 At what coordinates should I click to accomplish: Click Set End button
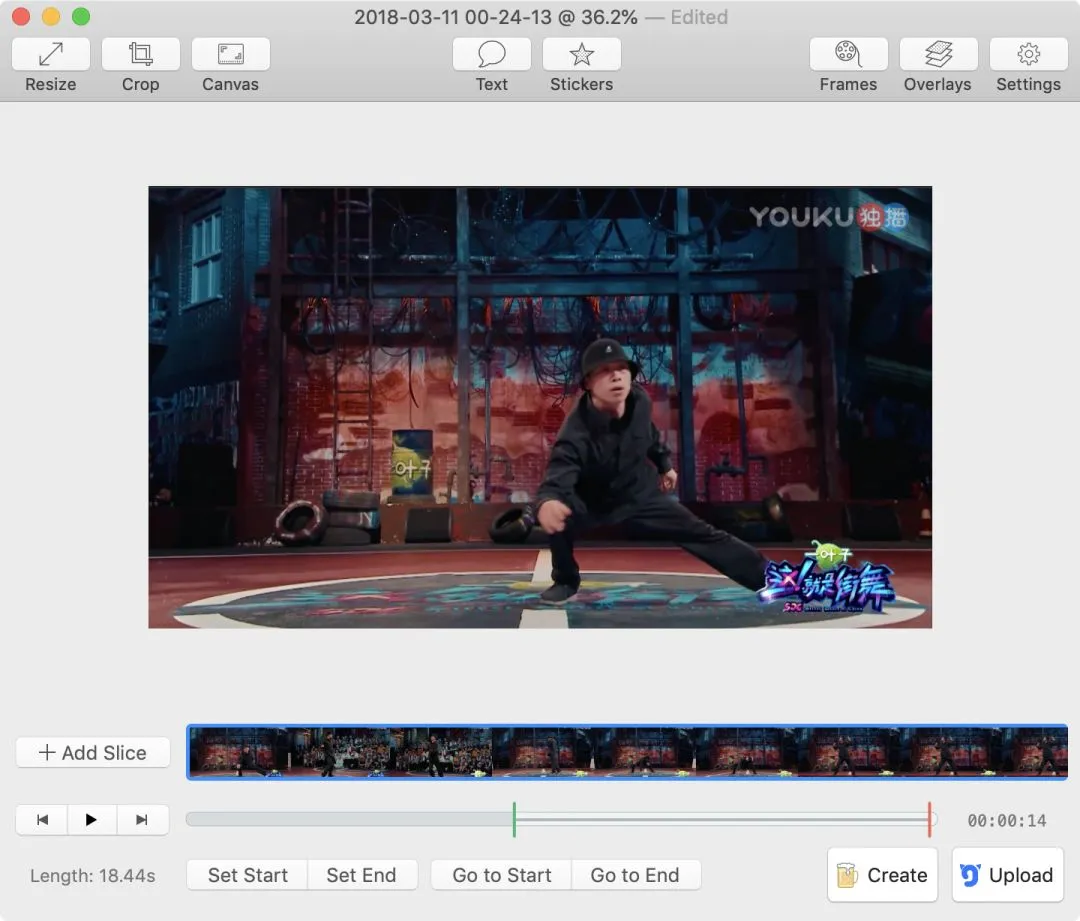point(362,875)
